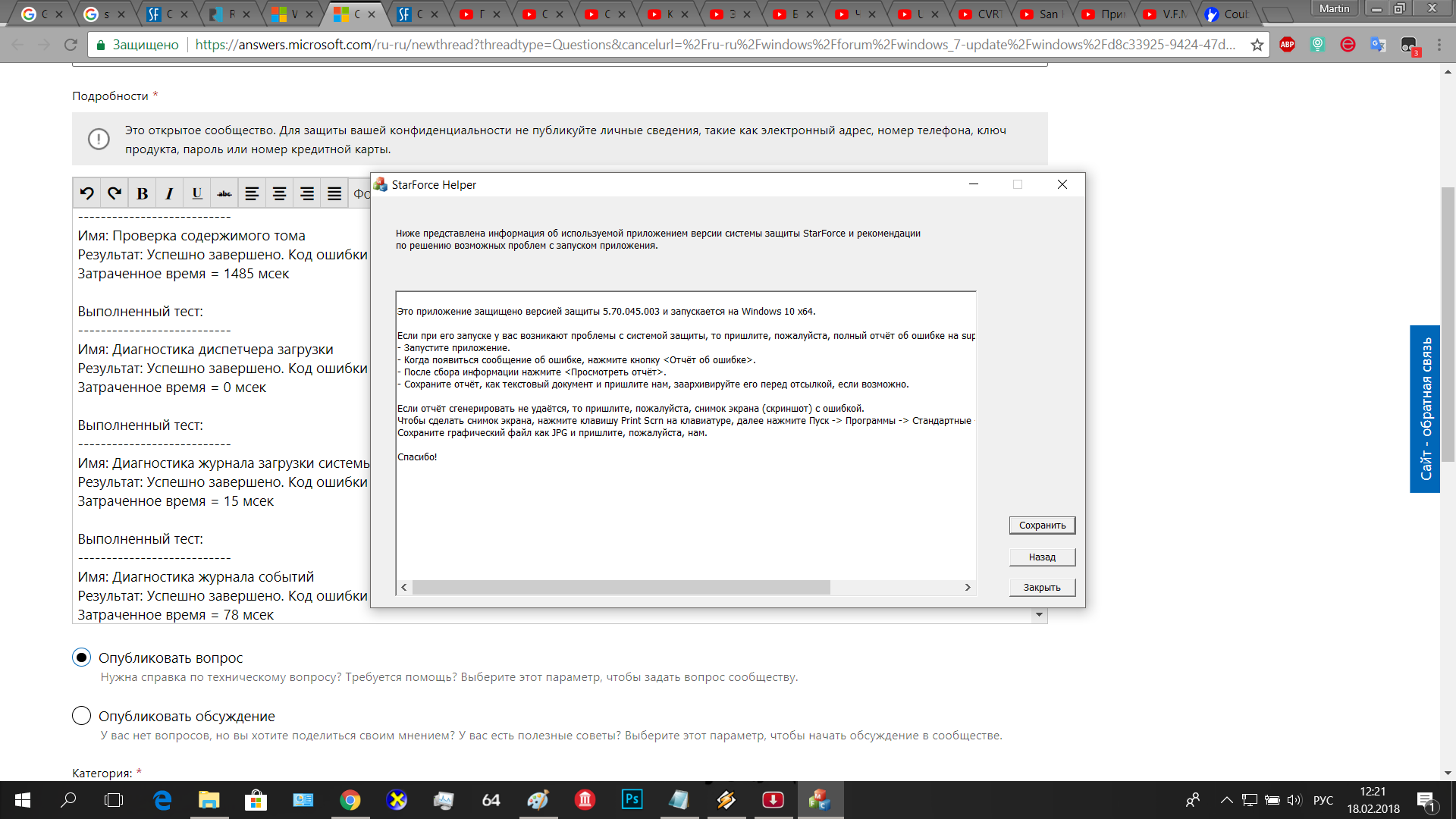Center align text in editor
1456x819 pixels.
(279, 193)
